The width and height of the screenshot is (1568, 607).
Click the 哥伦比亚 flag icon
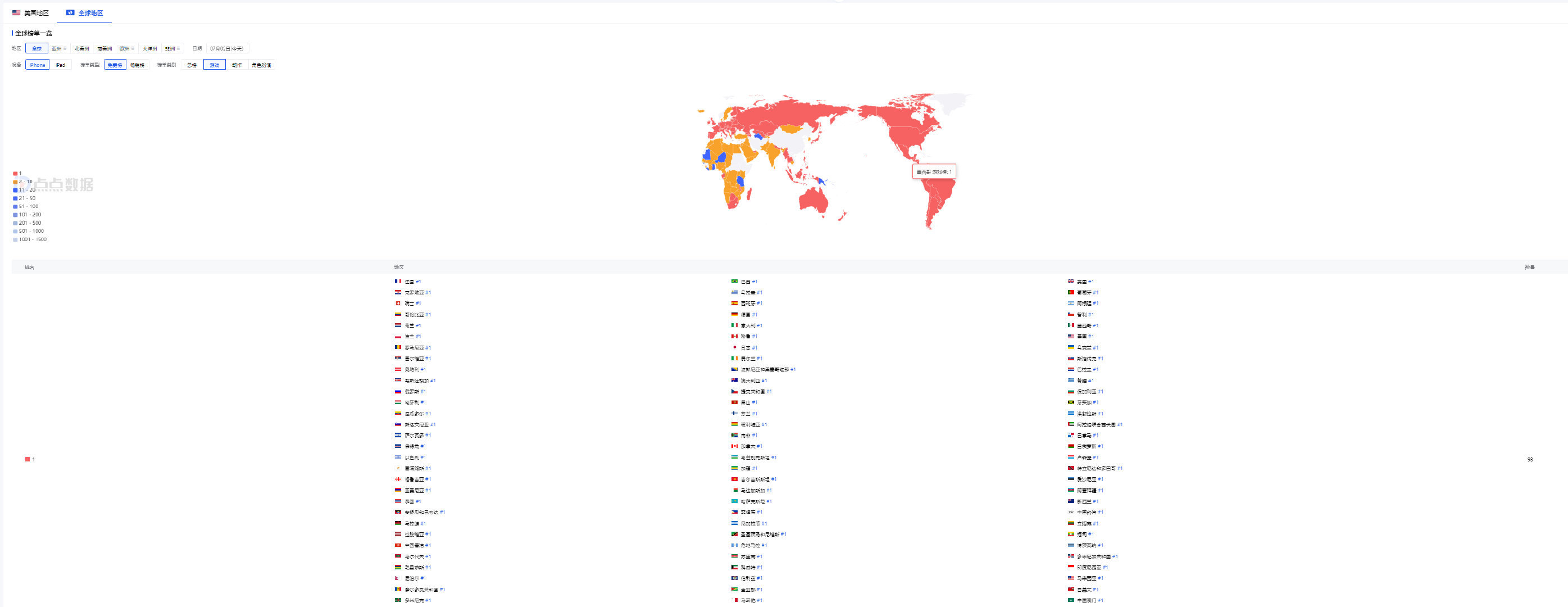coord(398,314)
